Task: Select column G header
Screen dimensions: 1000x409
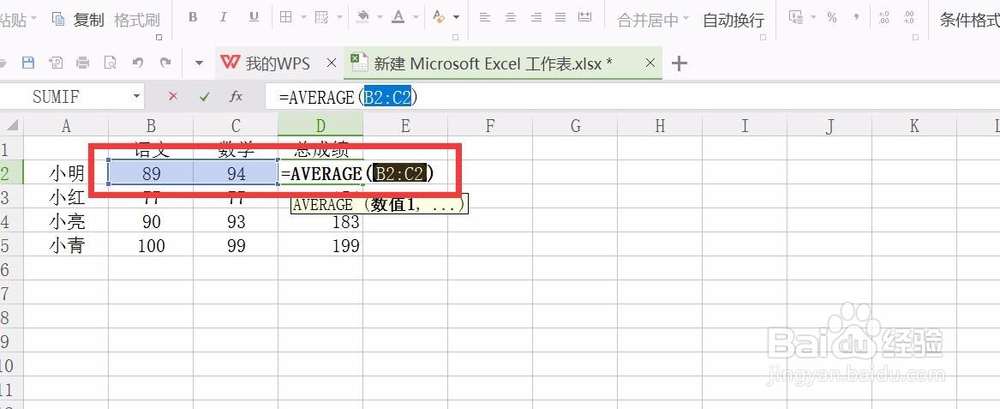Action: [575, 126]
